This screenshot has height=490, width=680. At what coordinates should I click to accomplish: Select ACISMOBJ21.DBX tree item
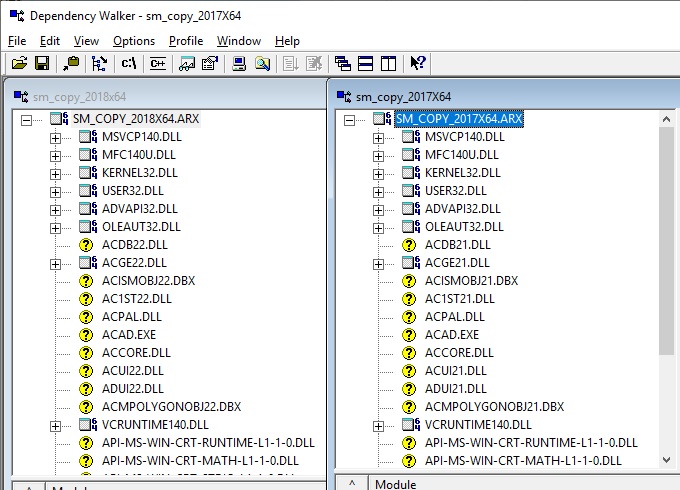click(x=471, y=281)
